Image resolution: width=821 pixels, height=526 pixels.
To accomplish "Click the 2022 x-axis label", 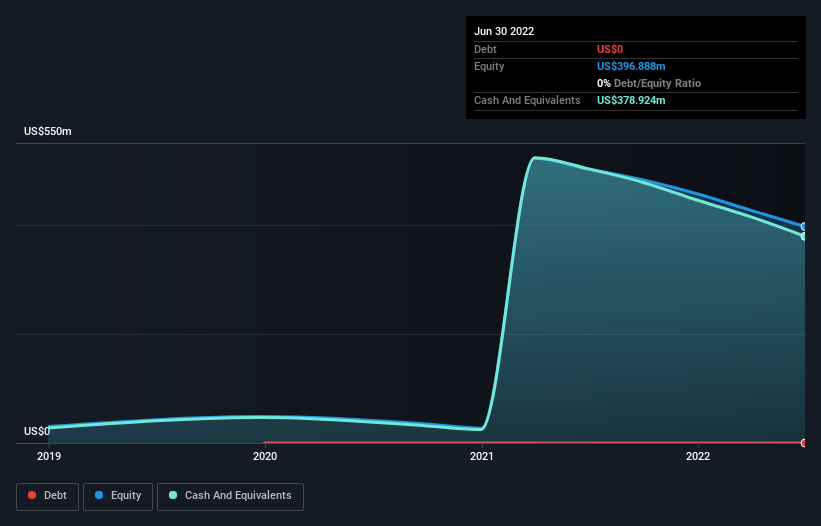I will [698, 456].
